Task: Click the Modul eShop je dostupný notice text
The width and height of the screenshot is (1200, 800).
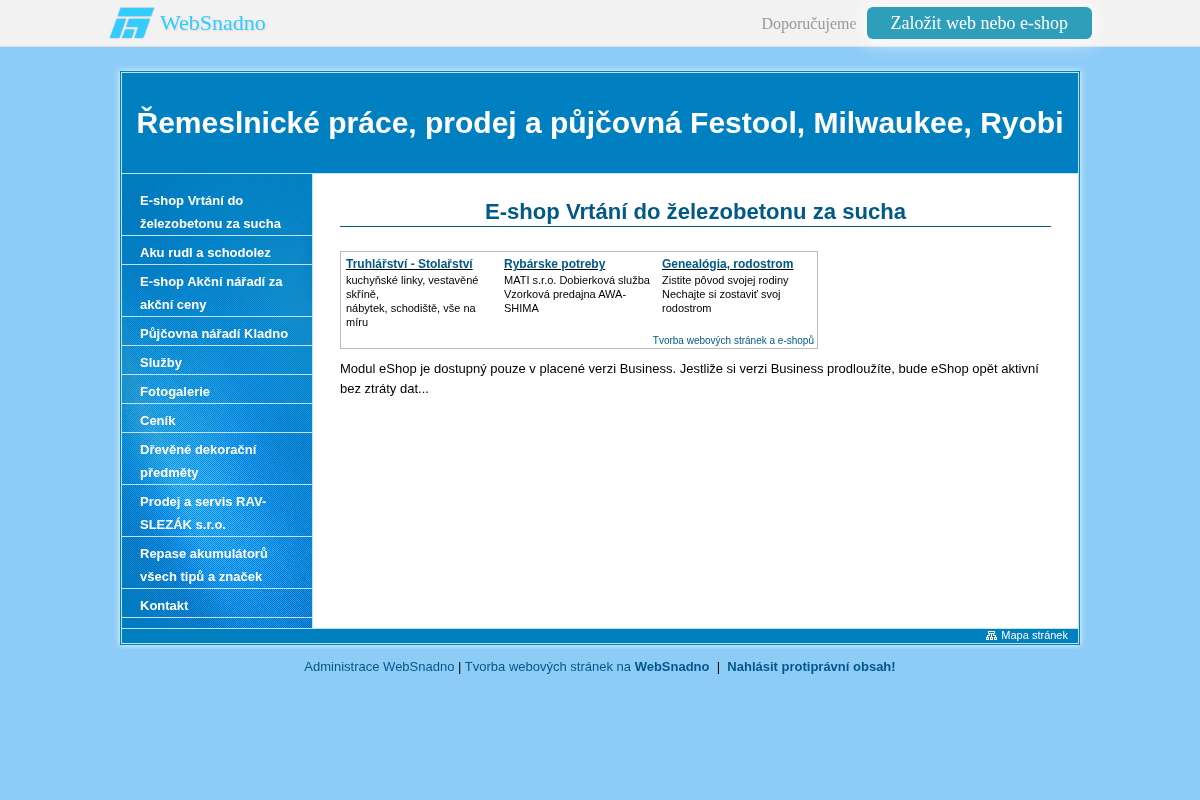Action: tap(689, 378)
